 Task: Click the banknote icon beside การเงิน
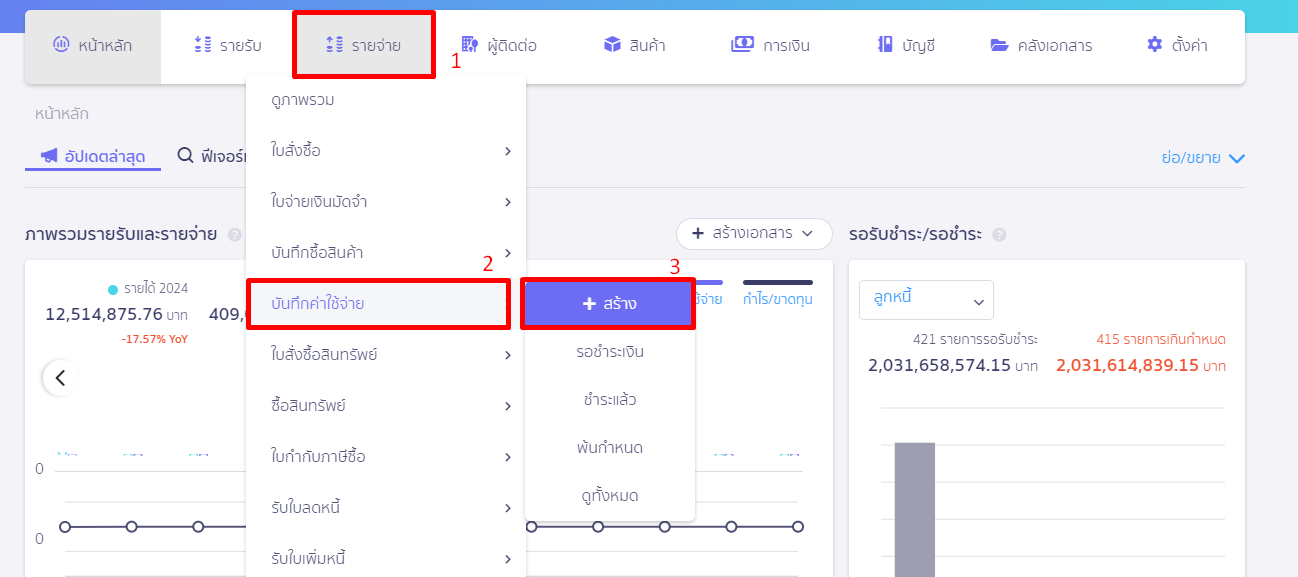tap(742, 45)
